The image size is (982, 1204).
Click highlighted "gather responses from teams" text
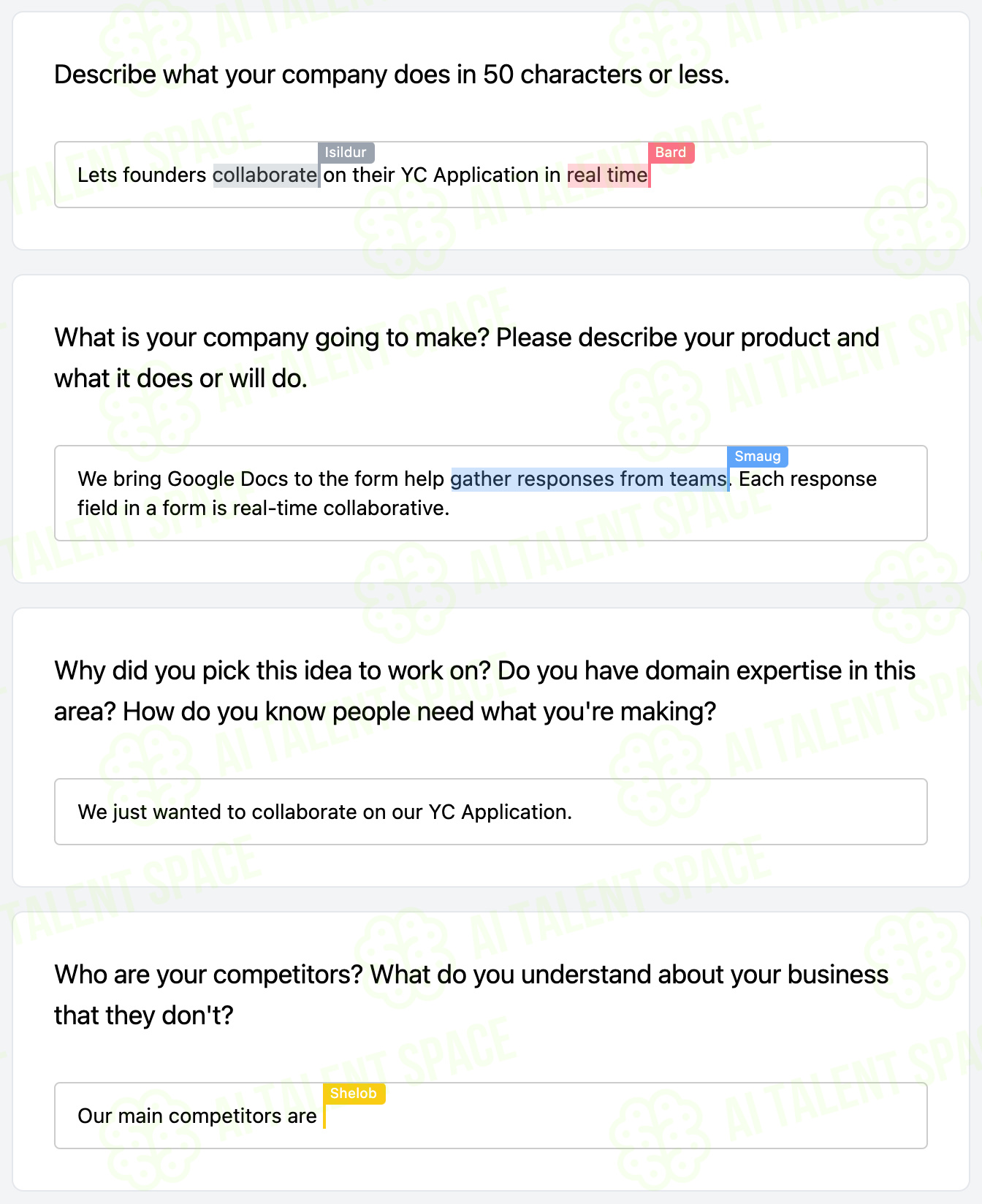pos(589,479)
